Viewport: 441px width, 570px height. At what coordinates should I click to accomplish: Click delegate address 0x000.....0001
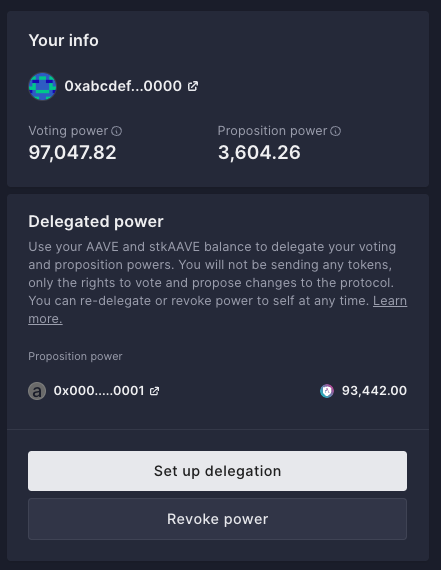99,391
